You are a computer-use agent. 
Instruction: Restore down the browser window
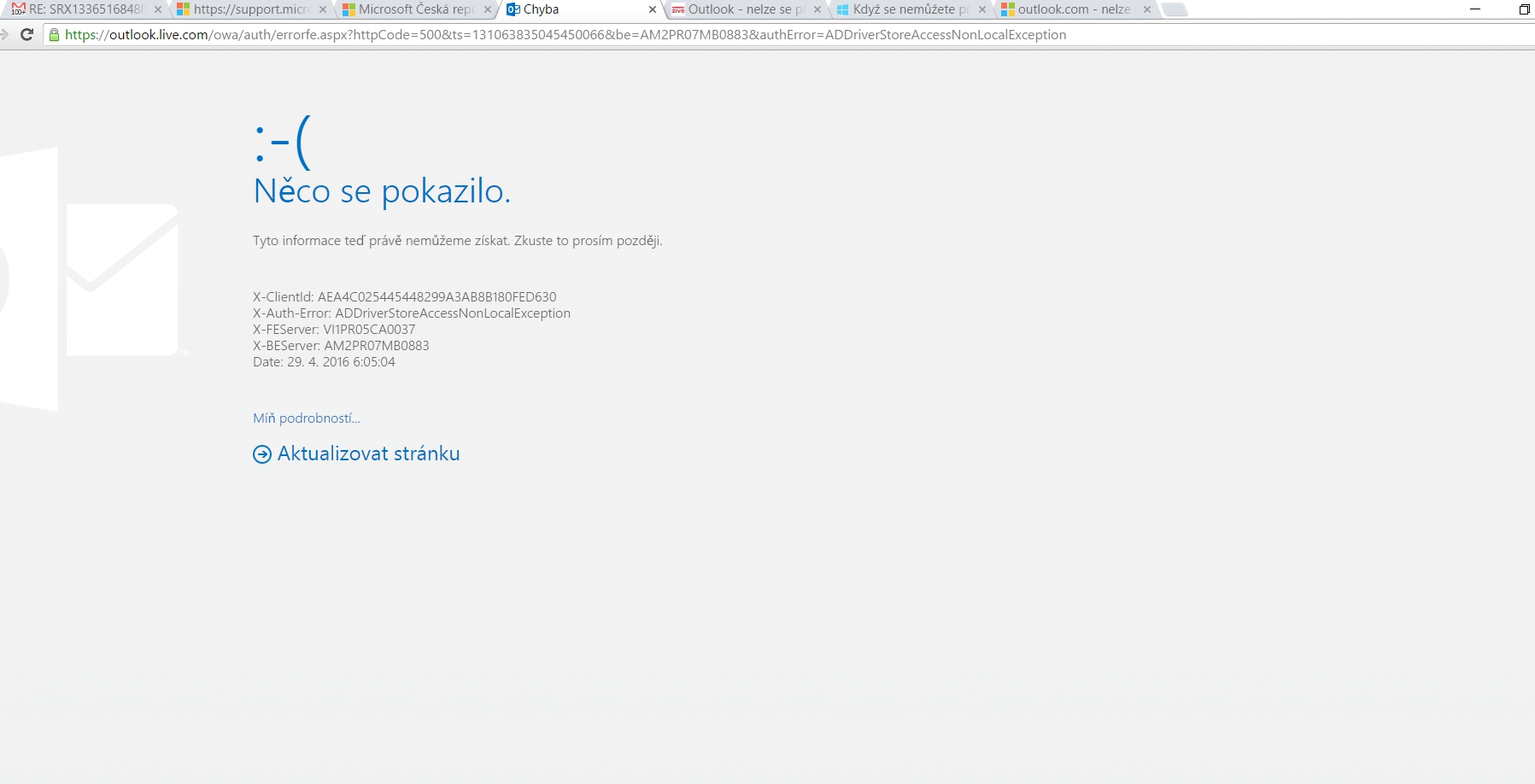coord(1525,9)
